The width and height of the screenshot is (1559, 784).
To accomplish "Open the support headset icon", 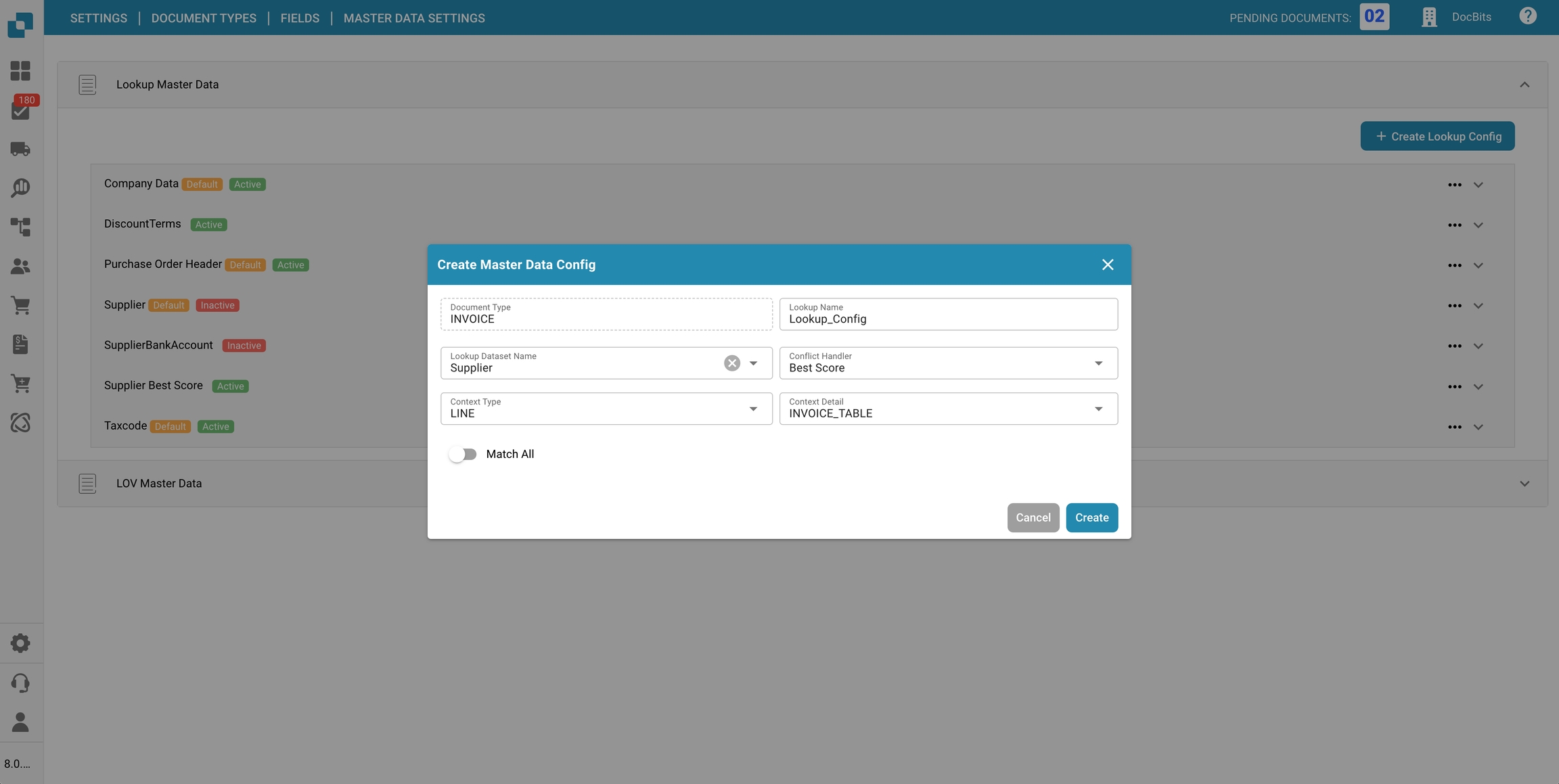I will (x=20, y=683).
